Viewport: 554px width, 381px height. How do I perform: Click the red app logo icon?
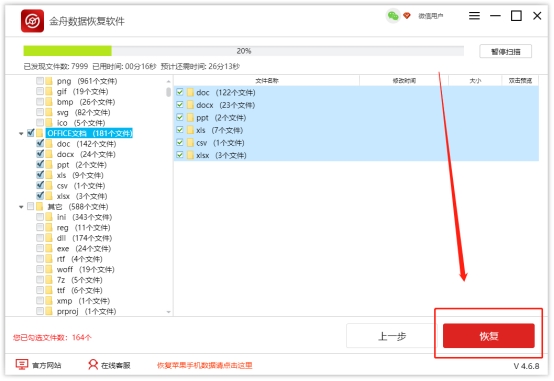click(x=33, y=21)
